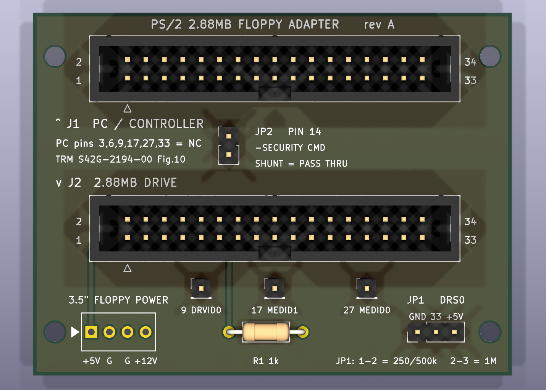The height and width of the screenshot is (390, 546).
Task: Click the JP1 three-pin jumper header
Action: (436, 332)
